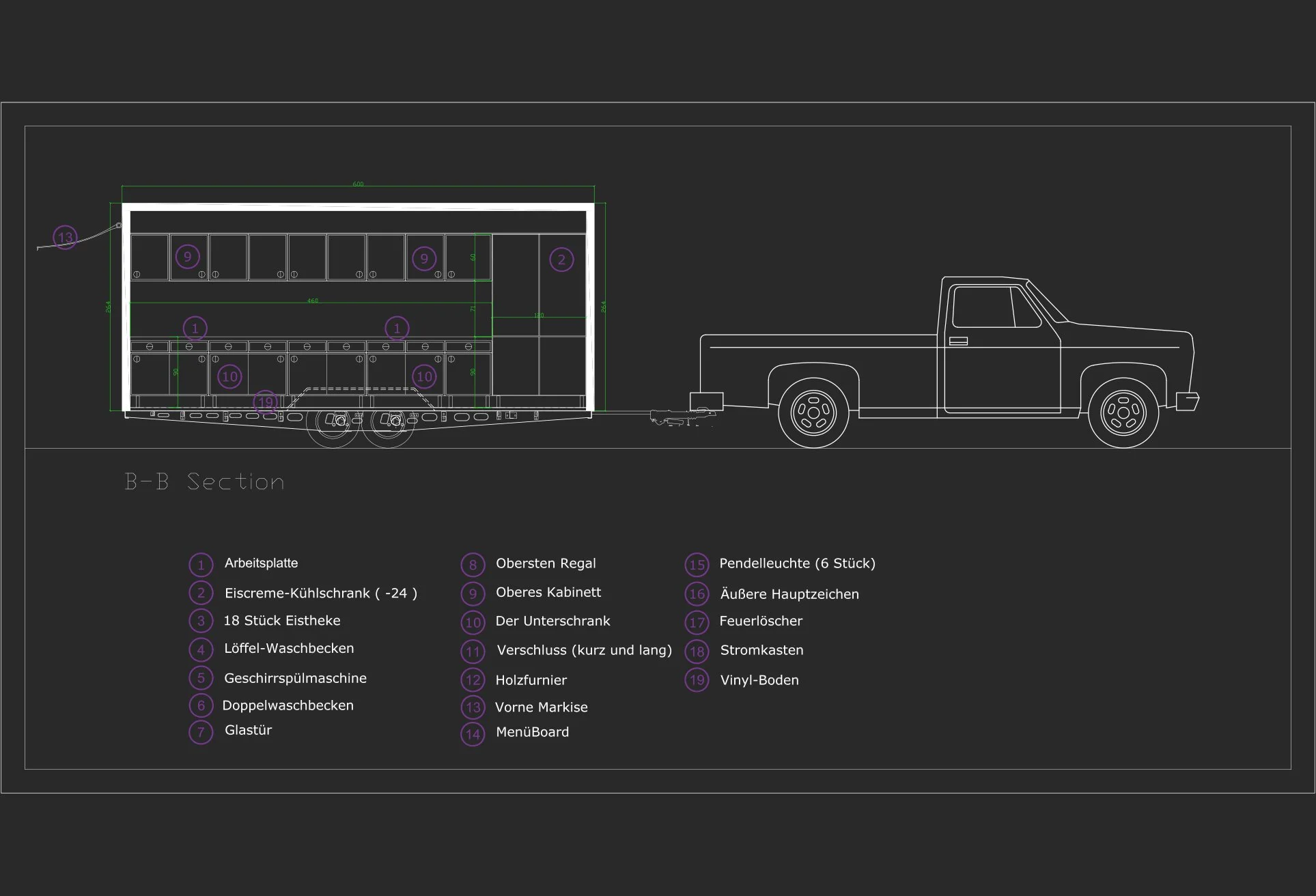Select the pickup truck's front wheel
This screenshot has width=1316, height=896.
(1123, 413)
